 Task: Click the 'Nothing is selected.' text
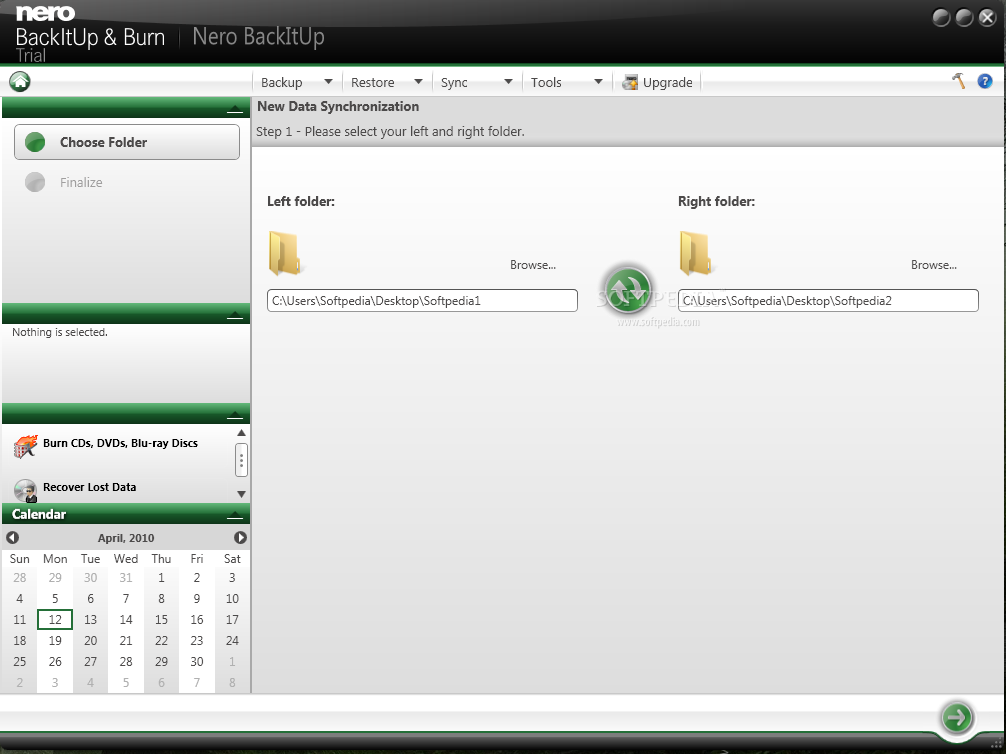pyautogui.click(x=60, y=332)
